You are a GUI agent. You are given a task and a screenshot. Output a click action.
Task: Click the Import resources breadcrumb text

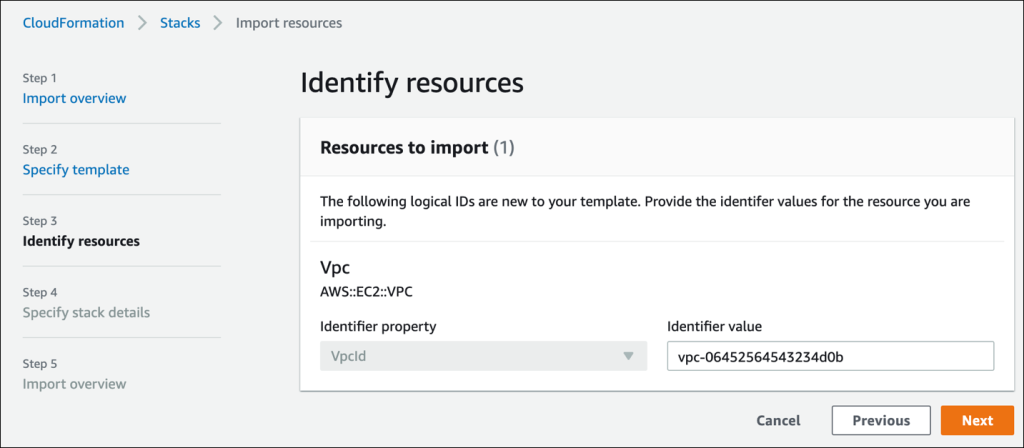(x=289, y=23)
